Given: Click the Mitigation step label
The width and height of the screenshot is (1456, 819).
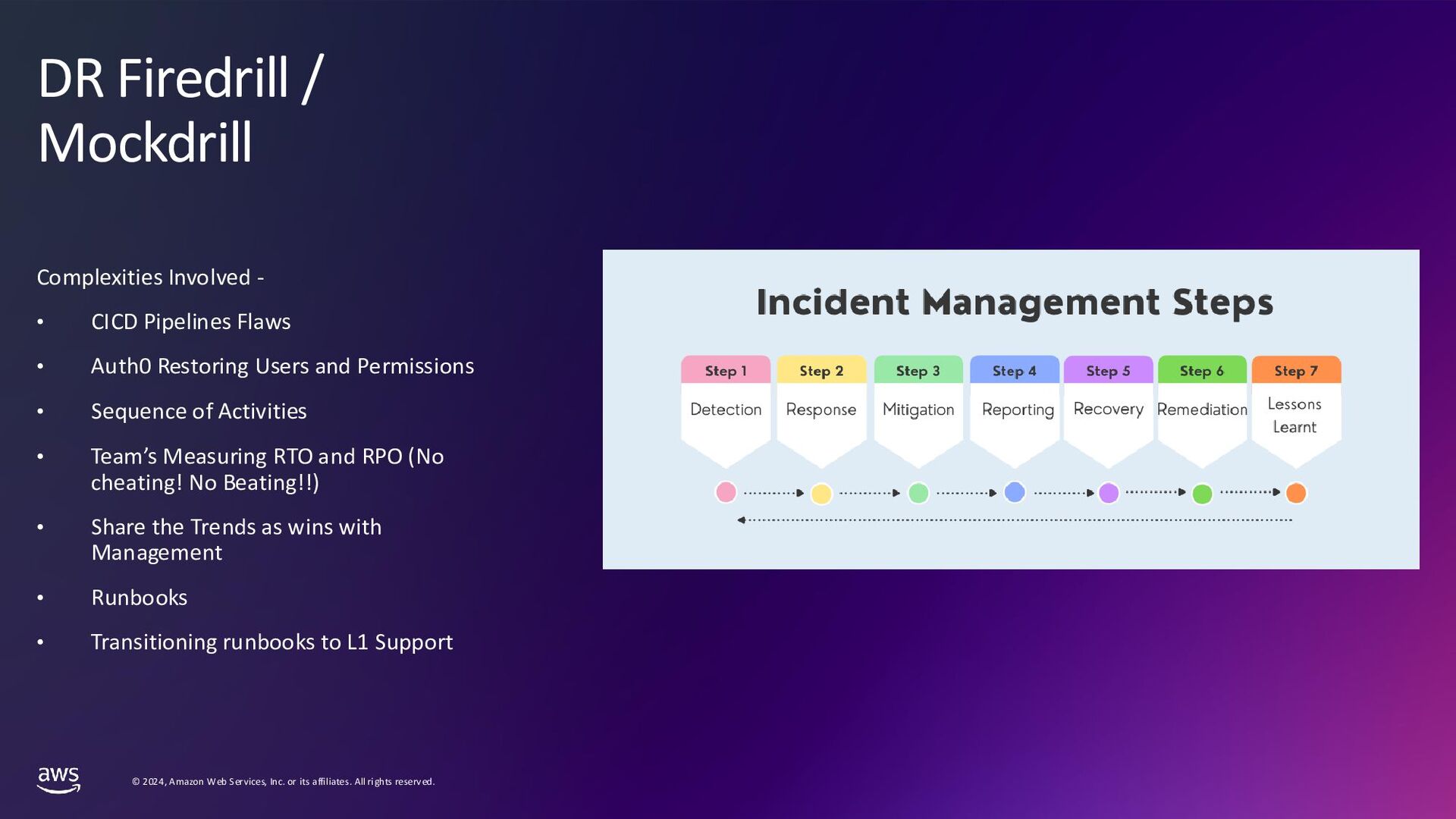Looking at the screenshot, I should tap(918, 409).
